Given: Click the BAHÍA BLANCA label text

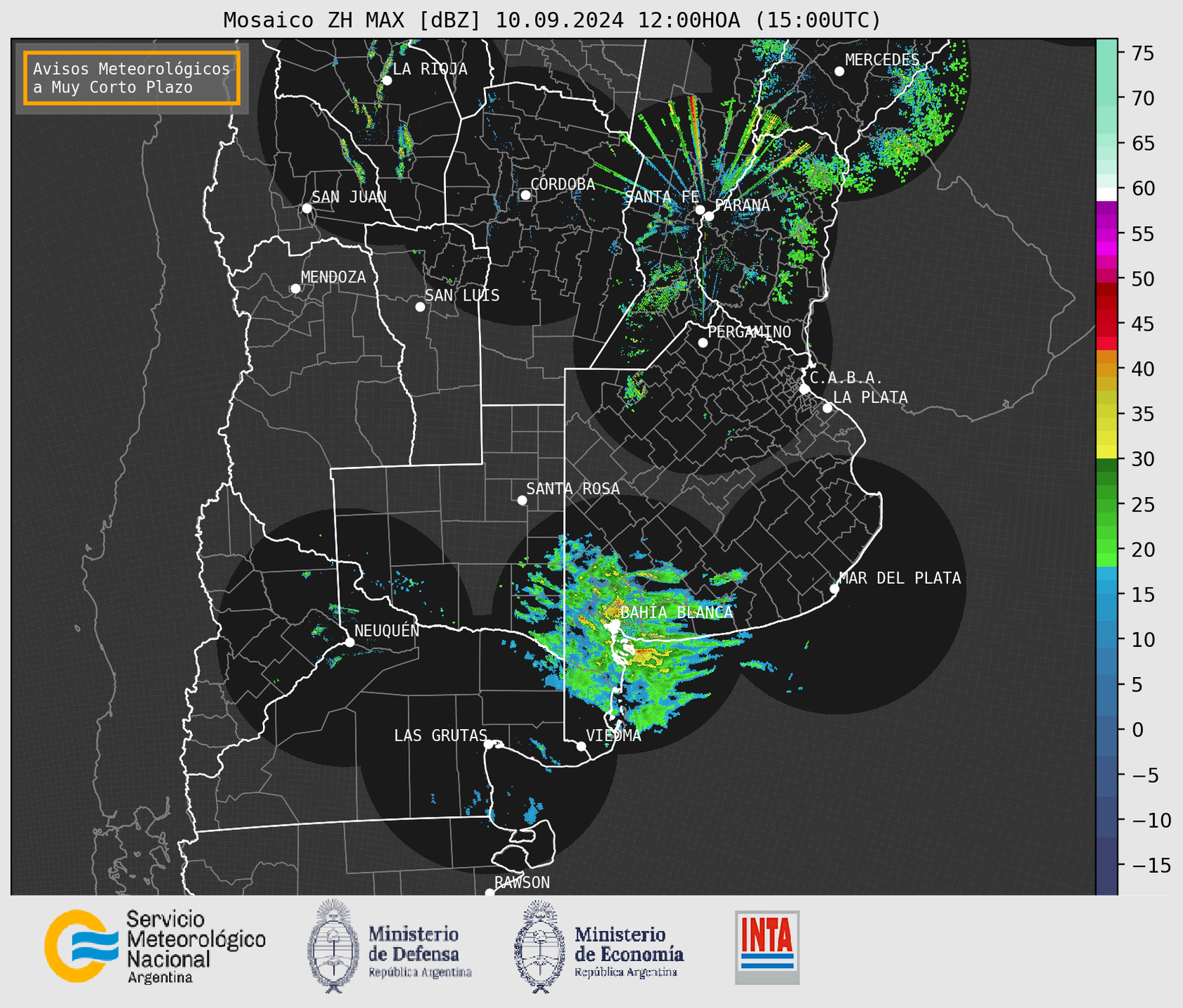Looking at the screenshot, I should pyautogui.click(x=677, y=613).
